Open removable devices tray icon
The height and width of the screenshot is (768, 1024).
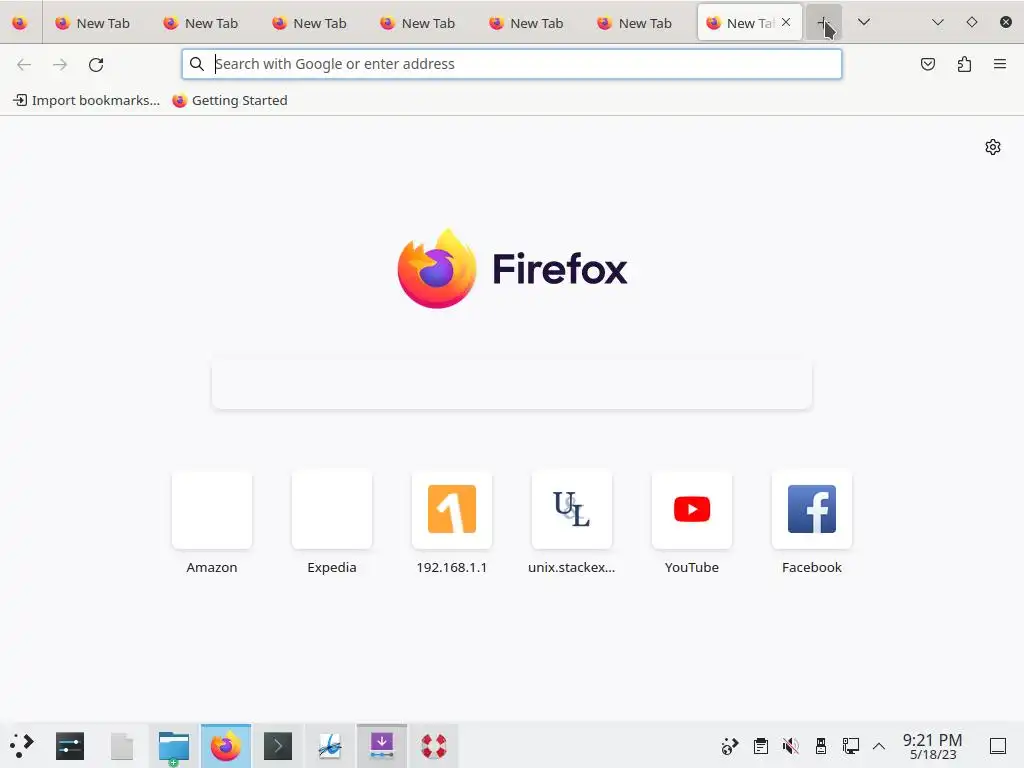[820, 746]
